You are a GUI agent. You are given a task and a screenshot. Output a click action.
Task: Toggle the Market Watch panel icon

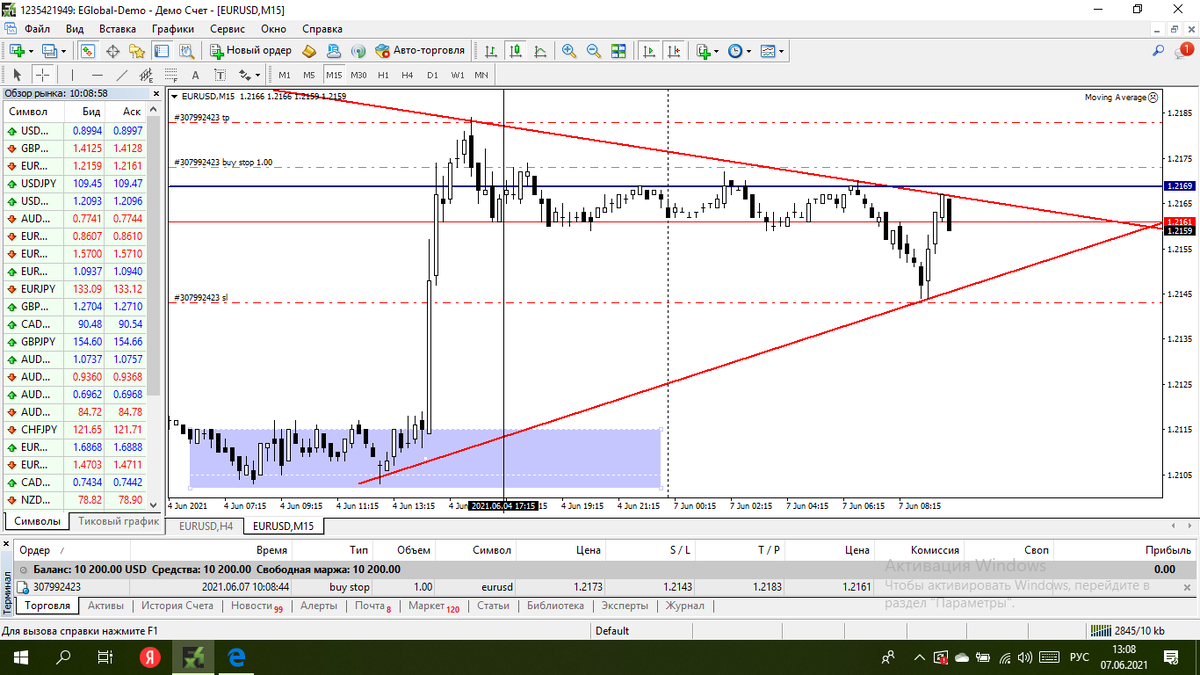pos(87,50)
